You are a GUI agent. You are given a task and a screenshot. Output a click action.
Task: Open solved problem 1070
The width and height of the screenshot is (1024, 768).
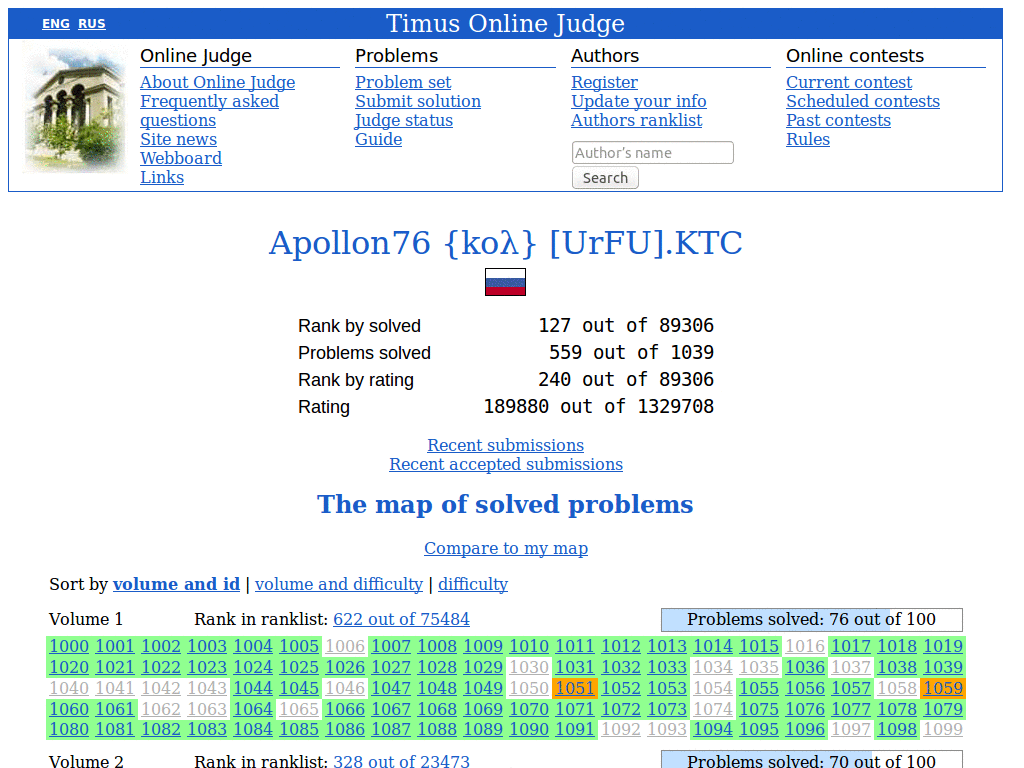(529, 709)
